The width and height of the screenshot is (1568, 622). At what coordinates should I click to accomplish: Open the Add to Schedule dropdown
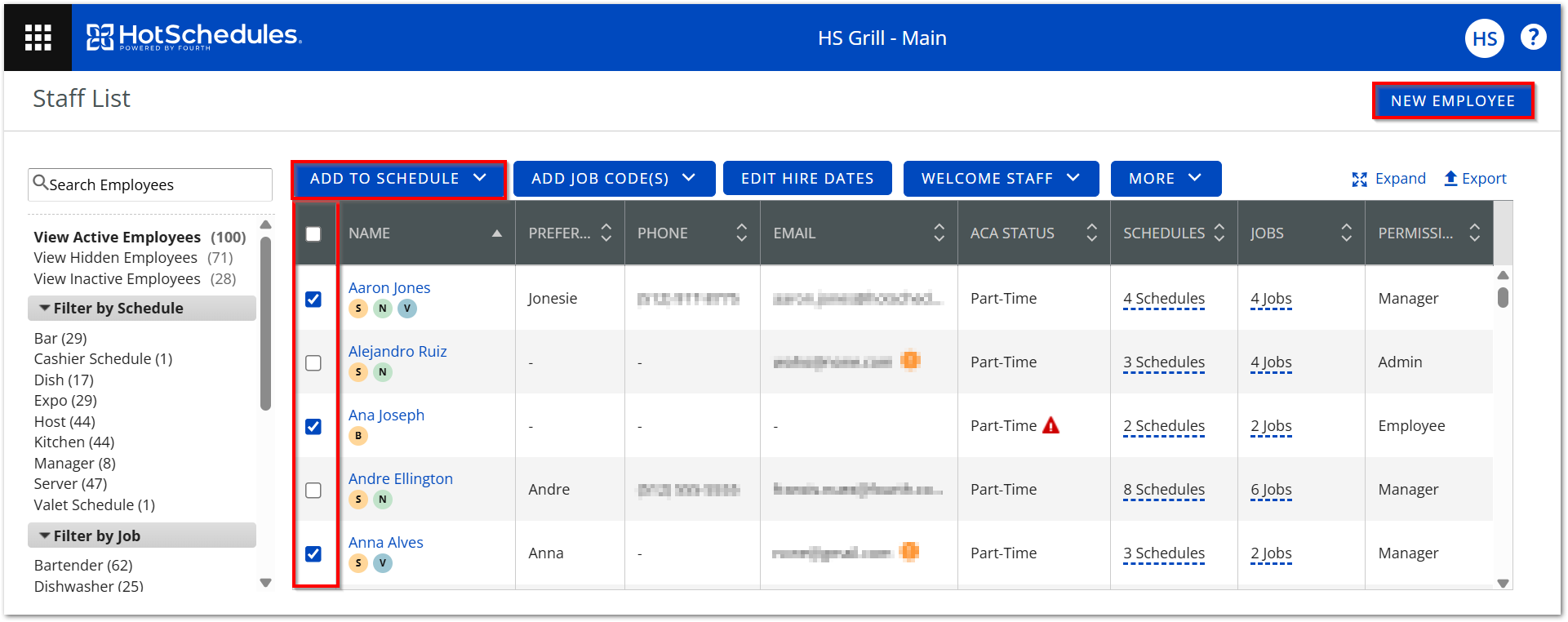(398, 179)
